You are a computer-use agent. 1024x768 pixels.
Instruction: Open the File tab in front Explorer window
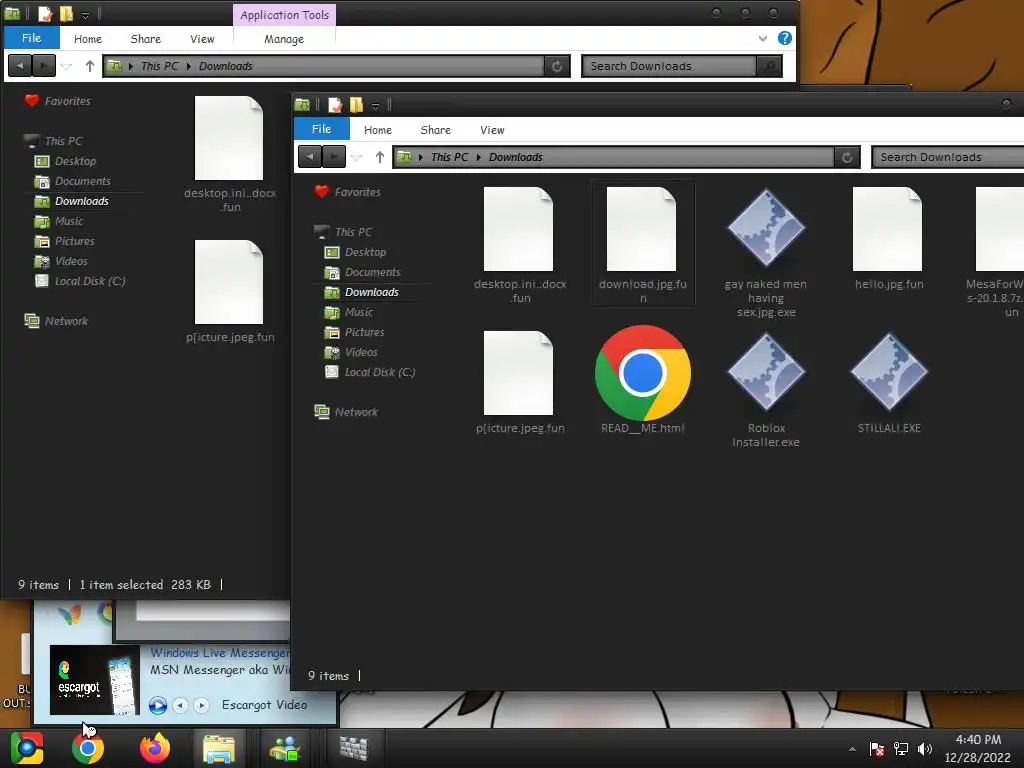pyautogui.click(x=321, y=129)
